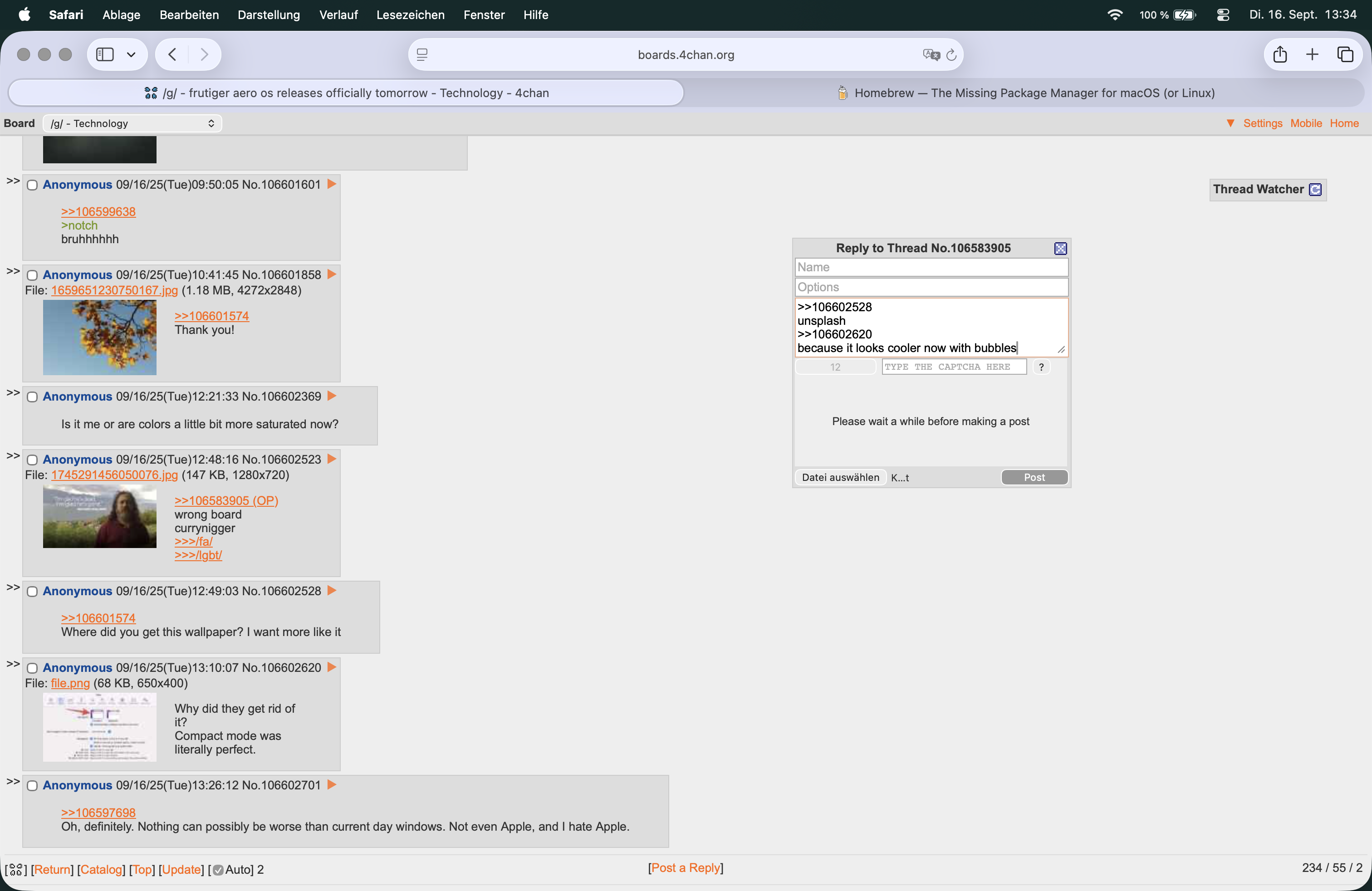Follow the >>>/lgbt/ board link
This screenshot has height=891, width=1372.
[x=198, y=555]
